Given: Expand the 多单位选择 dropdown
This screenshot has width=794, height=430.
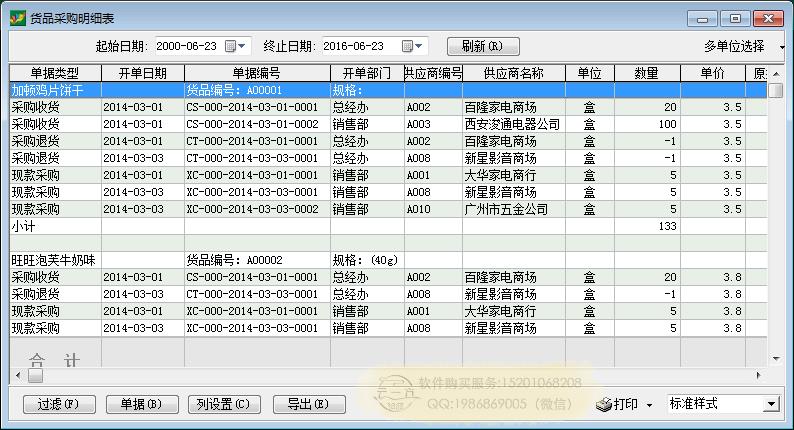Looking at the screenshot, I should pos(781,46).
